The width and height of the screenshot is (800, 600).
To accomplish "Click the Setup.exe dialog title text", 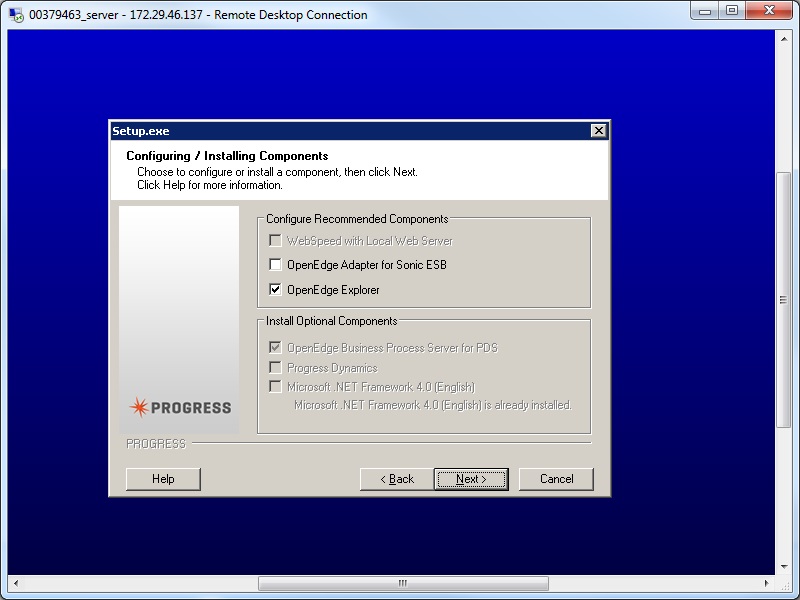I will (x=141, y=131).
